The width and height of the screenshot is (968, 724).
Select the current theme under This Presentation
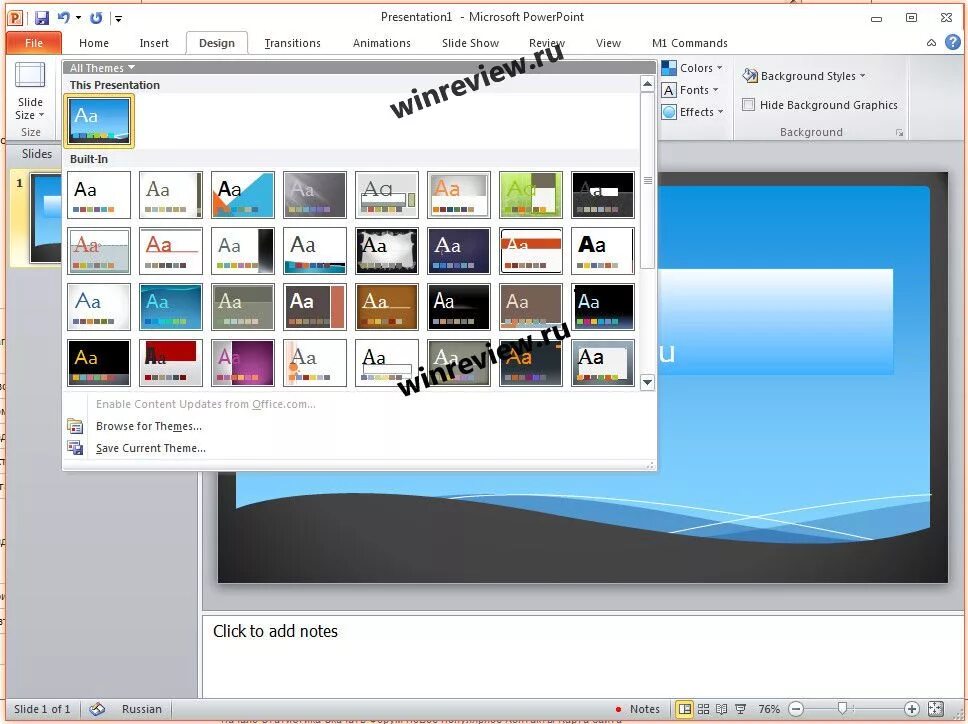(x=99, y=120)
